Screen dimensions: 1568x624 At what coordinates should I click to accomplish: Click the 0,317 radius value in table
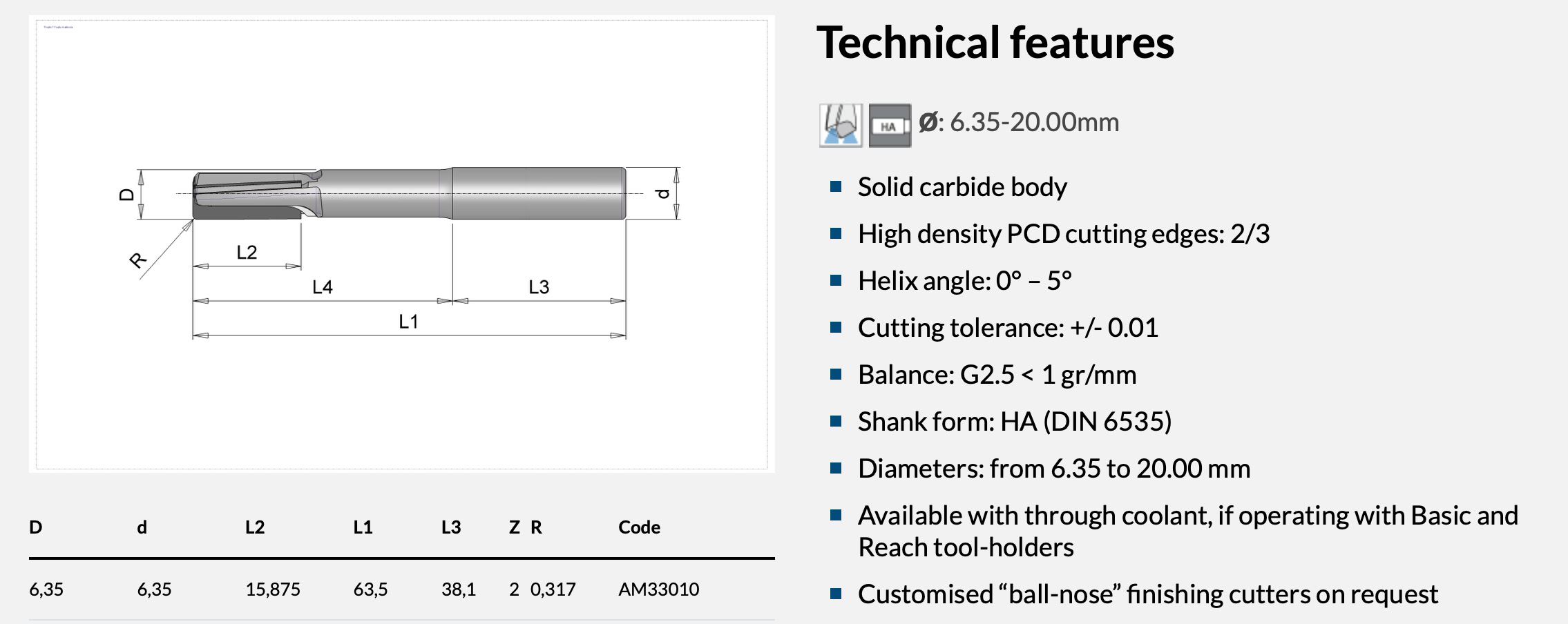553,589
